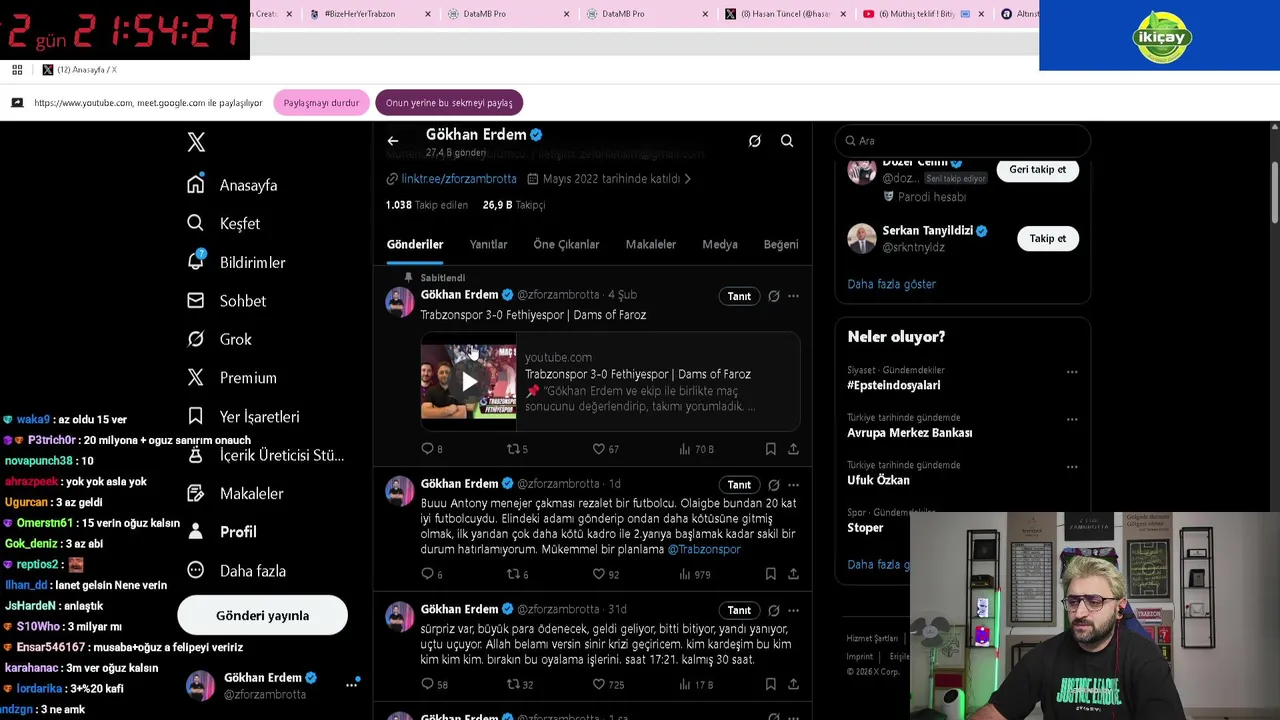Image resolution: width=1280 pixels, height=720 pixels.
Task: View 70 B analytics on pinned post
Action: pyautogui.click(x=696, y=449)
